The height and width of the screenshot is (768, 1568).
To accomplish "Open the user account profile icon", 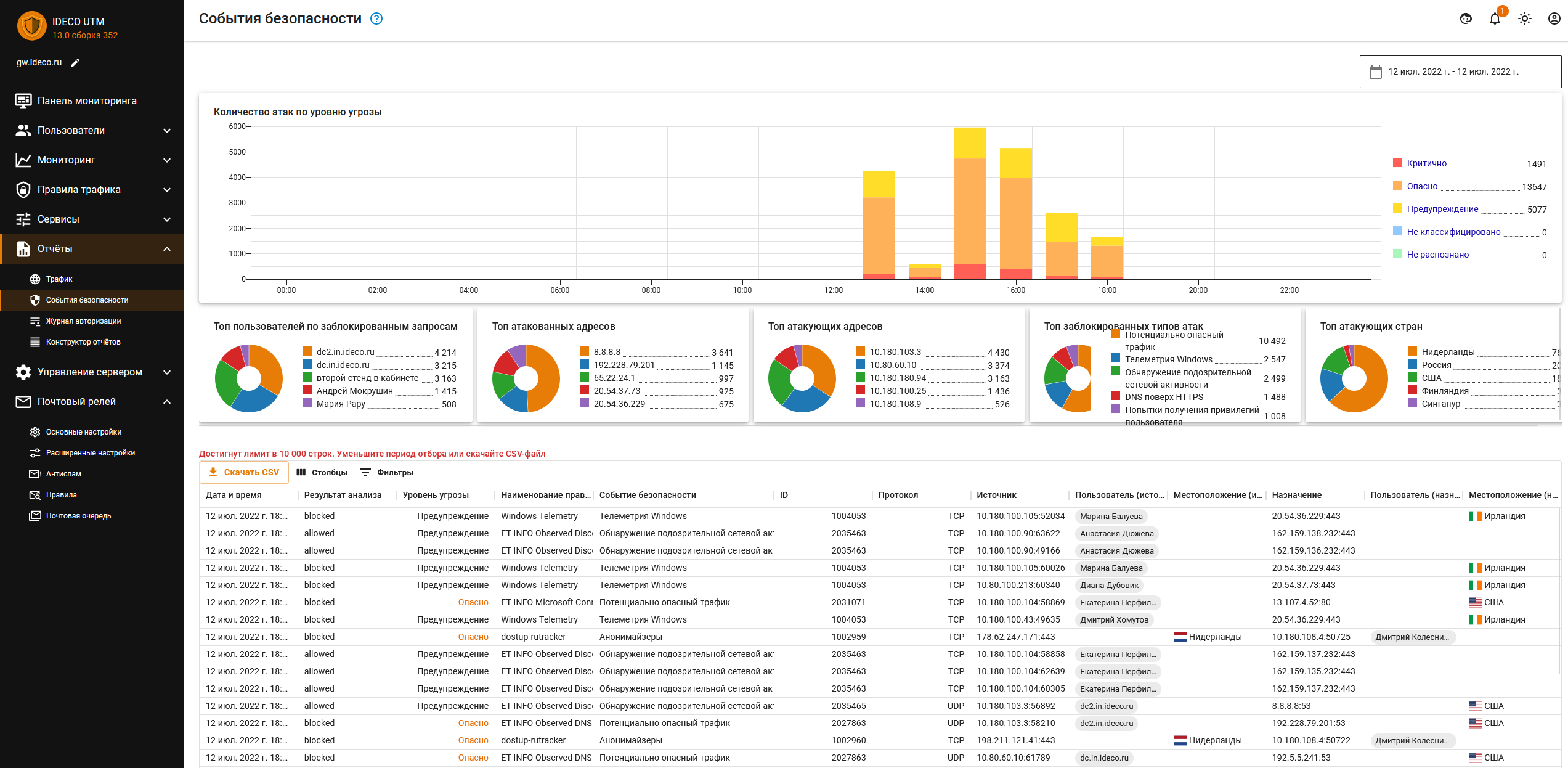I will 1554,18.
